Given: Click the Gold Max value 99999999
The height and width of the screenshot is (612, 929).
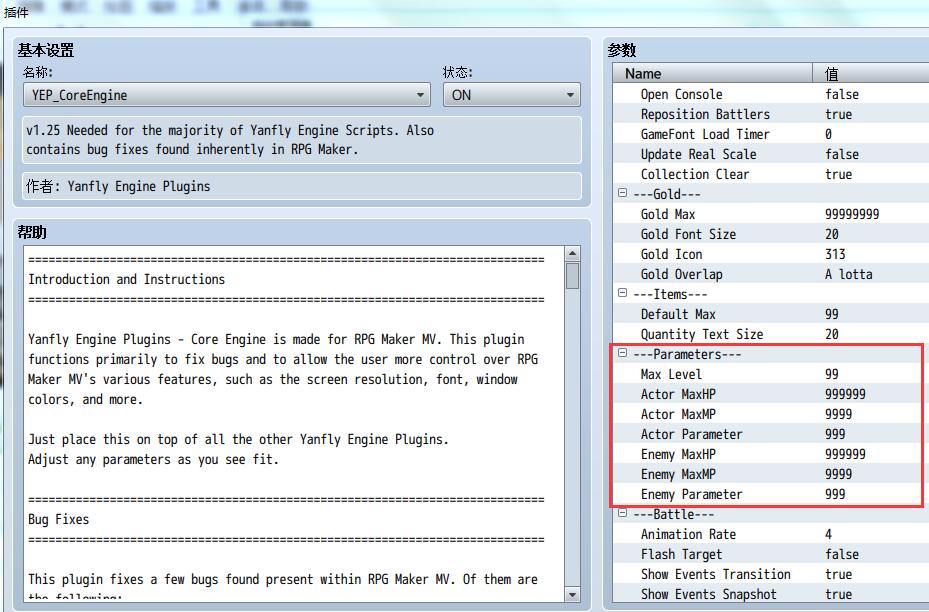Looking at the screenshot, I should [x=852, y=214].
